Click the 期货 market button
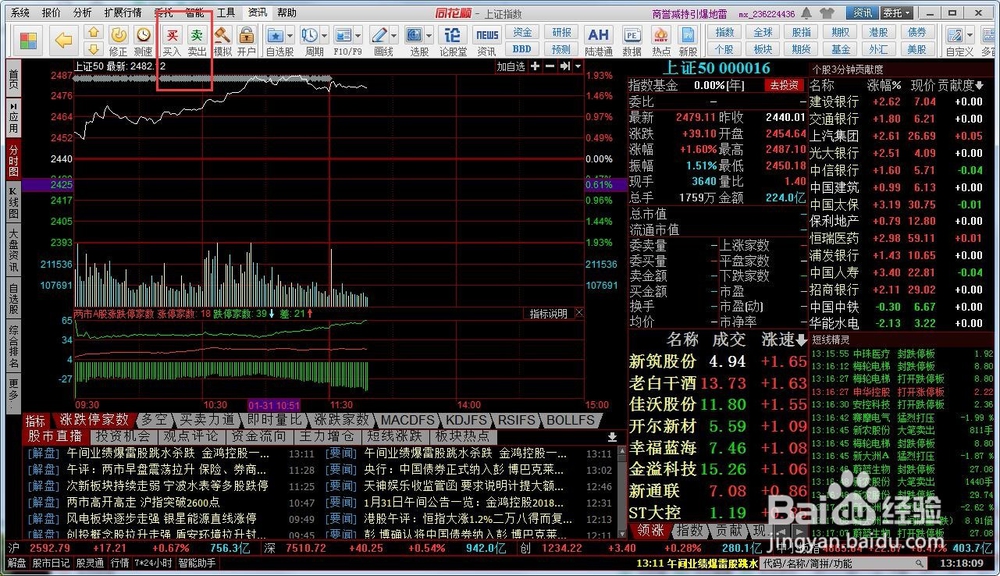 [x=801, y=49]
